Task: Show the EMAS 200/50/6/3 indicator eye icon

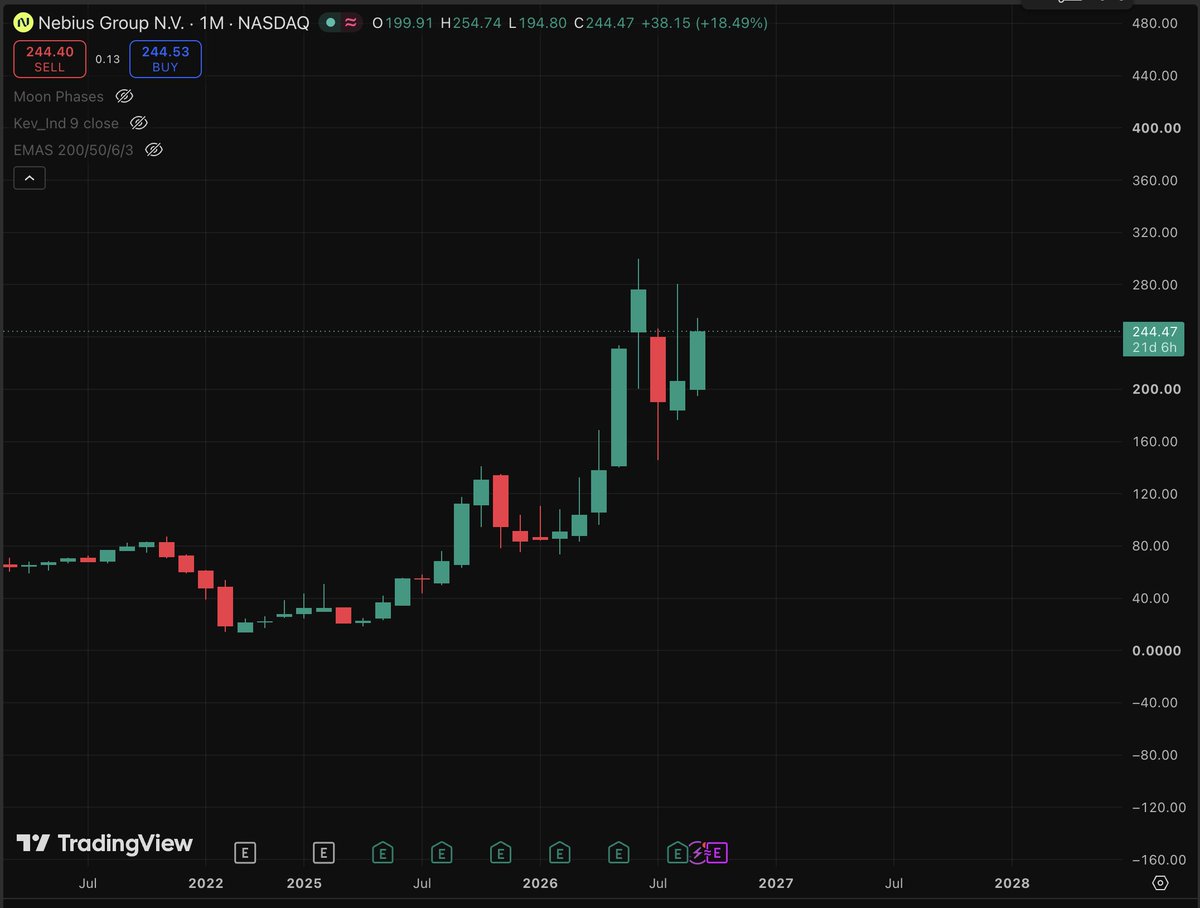Action: (154, 149)
